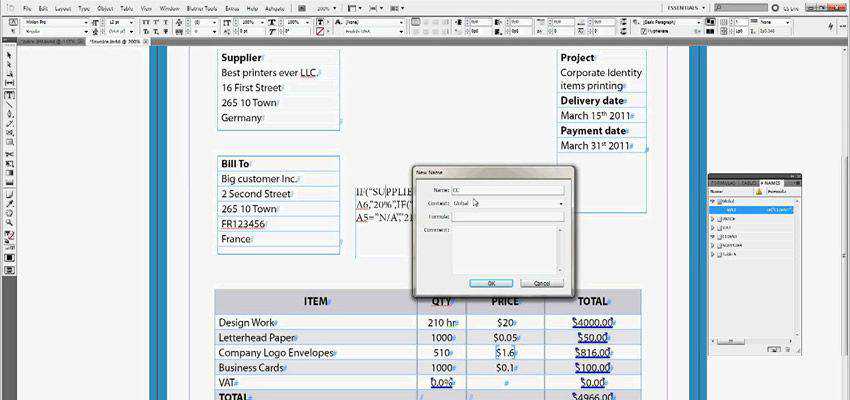
Task: Click Cancel in the New Name dialog
Action: coord(542,283)
